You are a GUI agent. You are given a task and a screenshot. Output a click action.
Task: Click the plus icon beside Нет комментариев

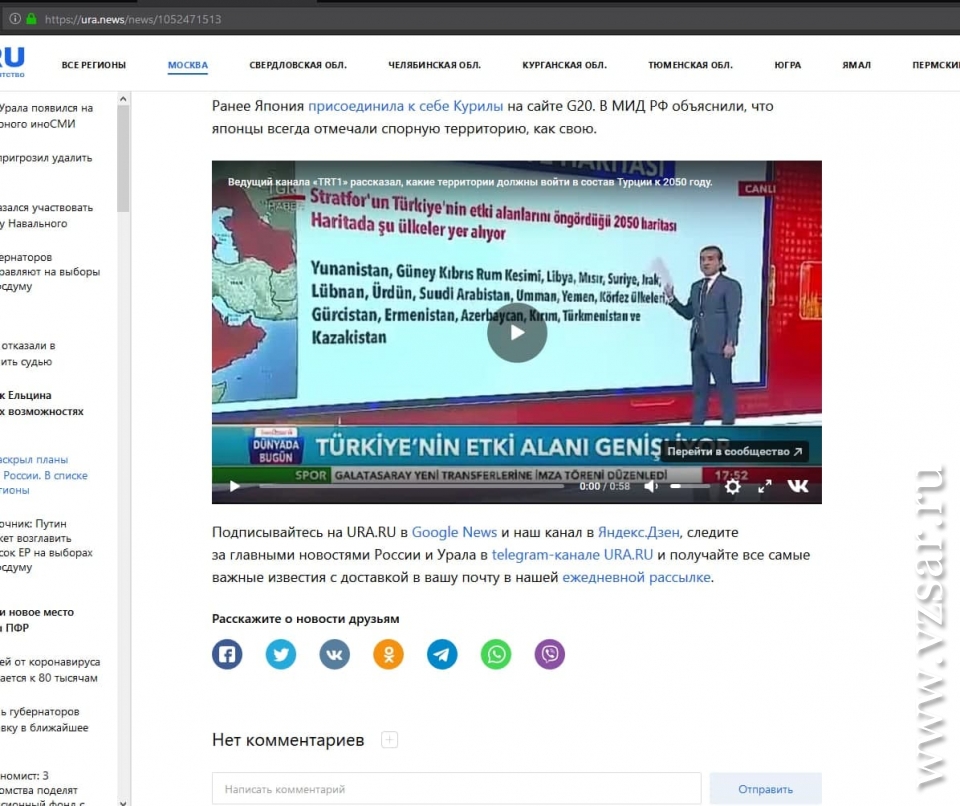[x=389, y=740]
